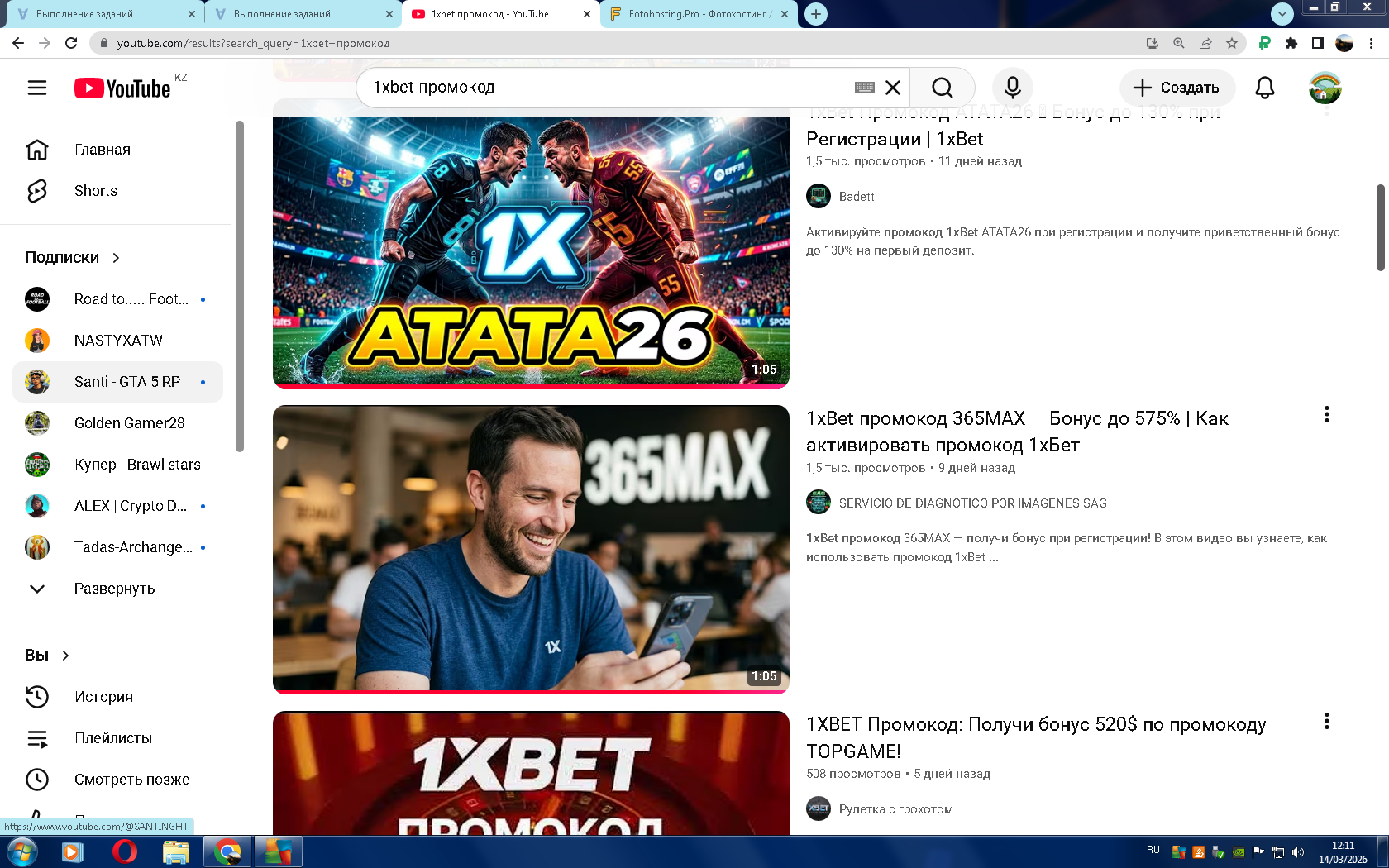Open the Road to..... Foot... subscription

click(x=117, y=299)
